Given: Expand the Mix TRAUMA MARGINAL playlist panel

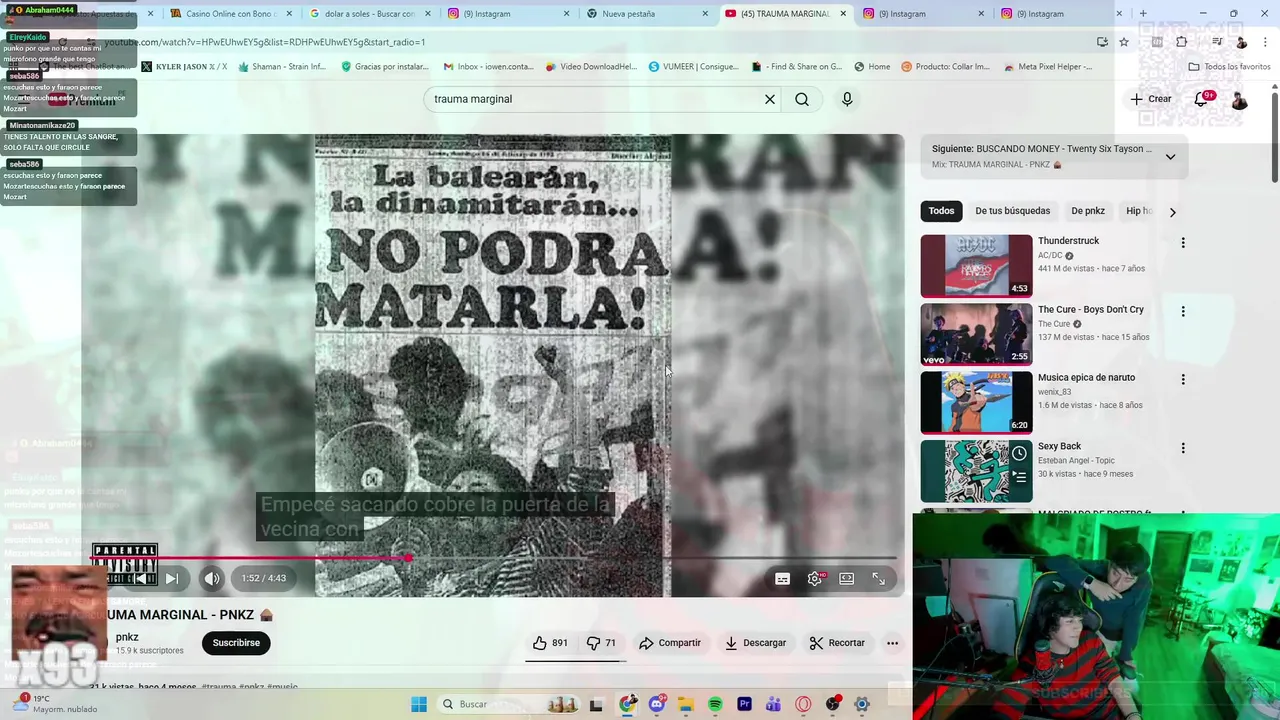Looking at the screenshot, I should (x=1170, y=156).
